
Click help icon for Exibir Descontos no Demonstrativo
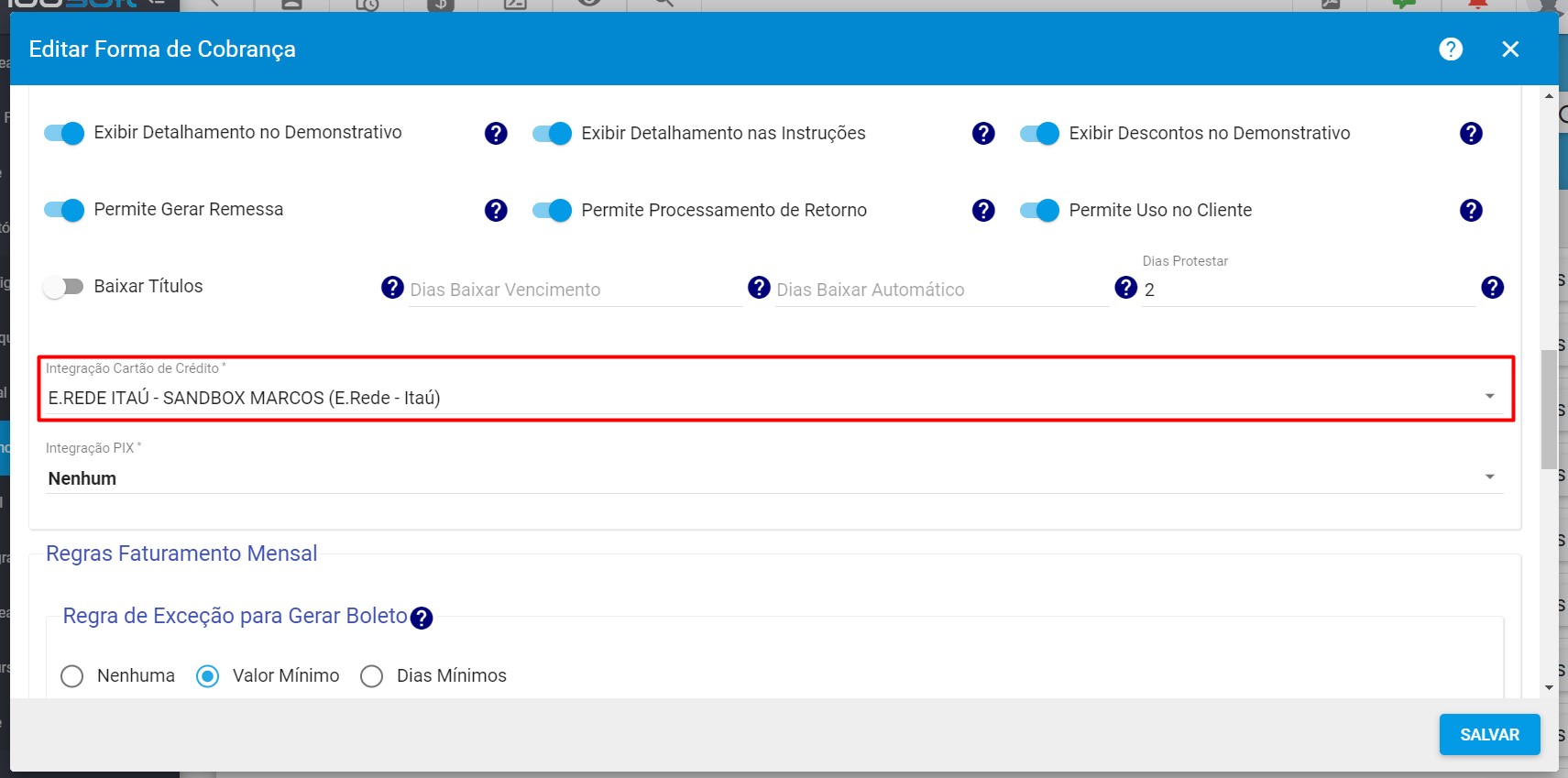click(1471, 134)
